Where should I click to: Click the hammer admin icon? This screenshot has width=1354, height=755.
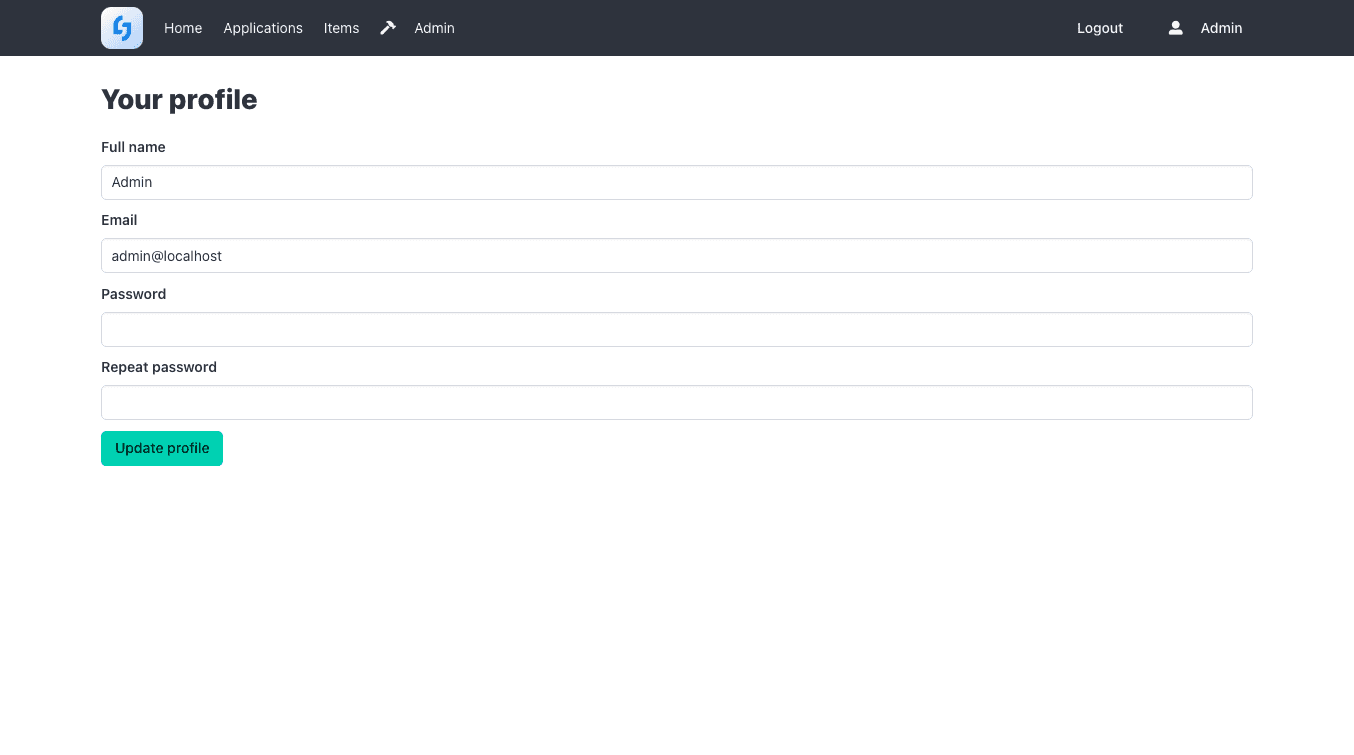(388, 28)
